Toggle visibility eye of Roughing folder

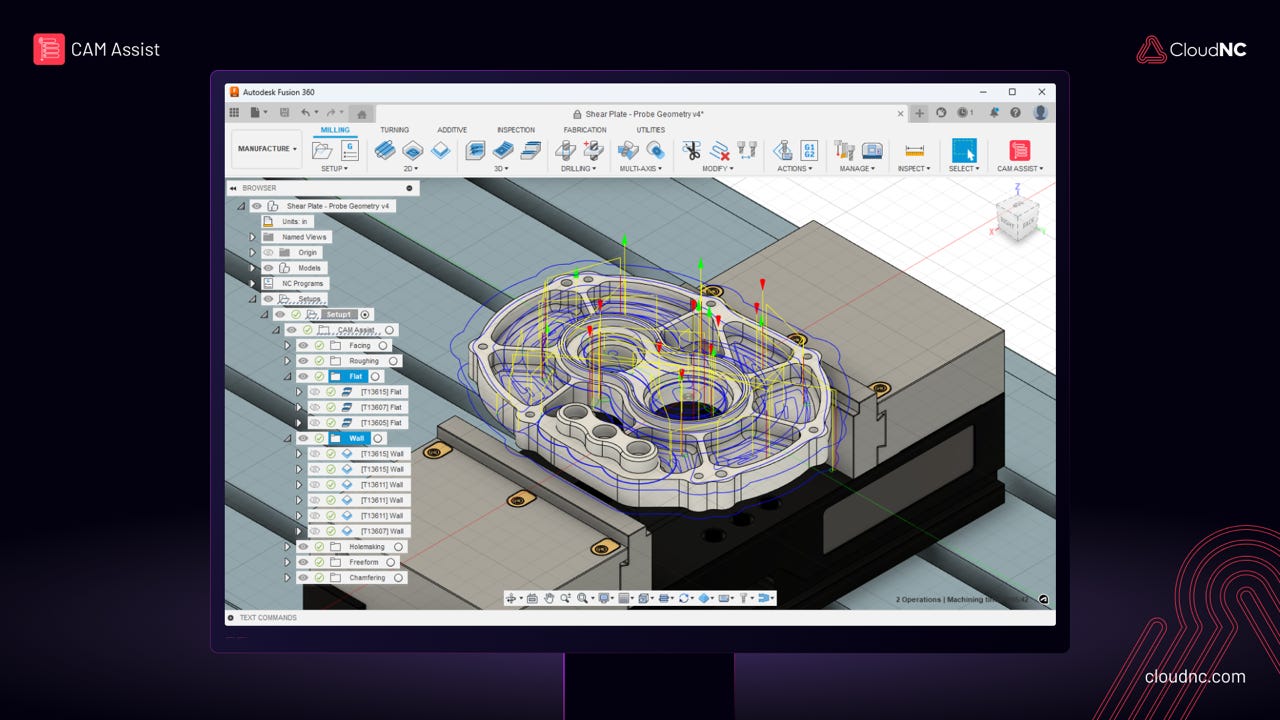tap(303, 361)
